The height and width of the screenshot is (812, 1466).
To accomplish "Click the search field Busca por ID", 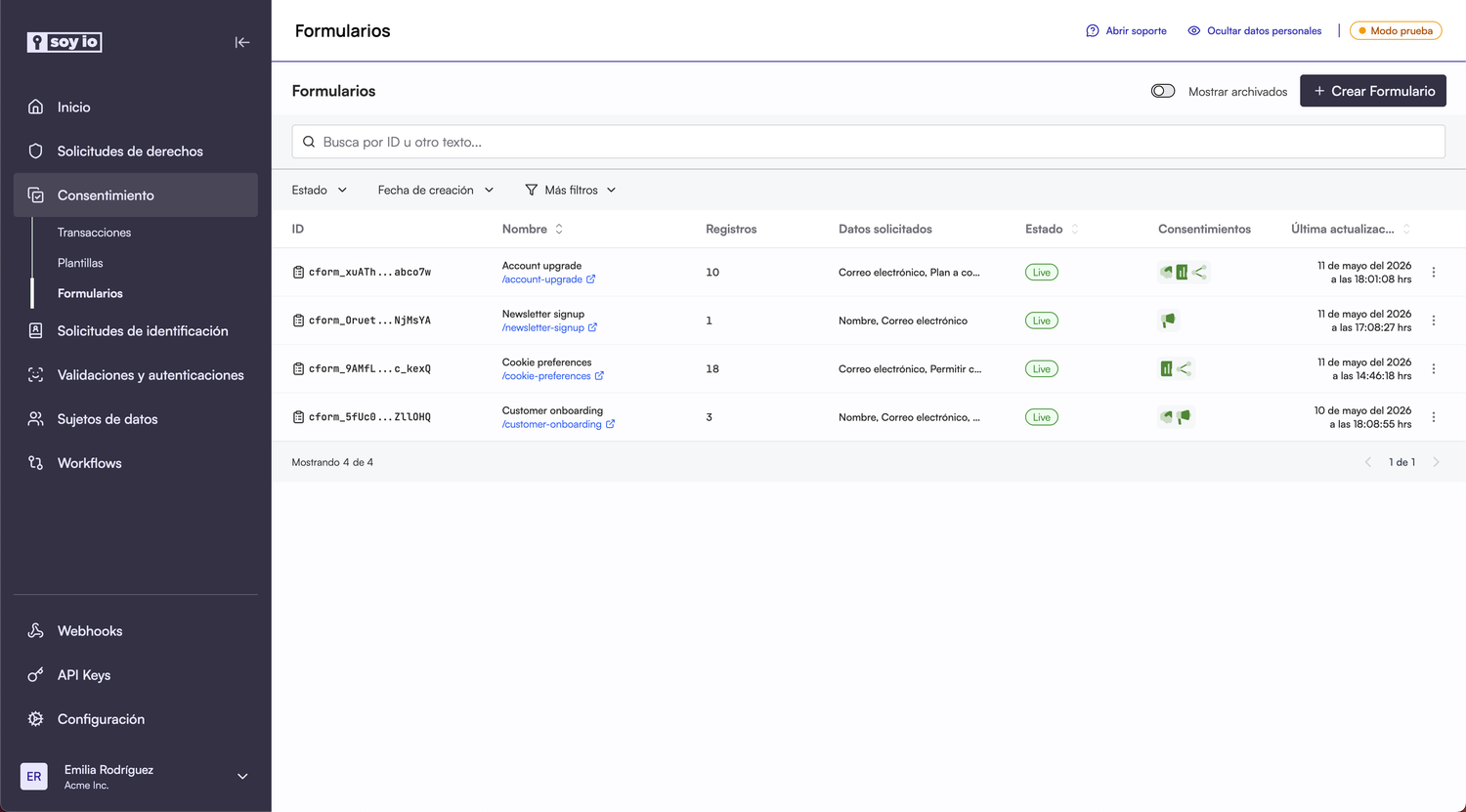I will tap(868, 142).
